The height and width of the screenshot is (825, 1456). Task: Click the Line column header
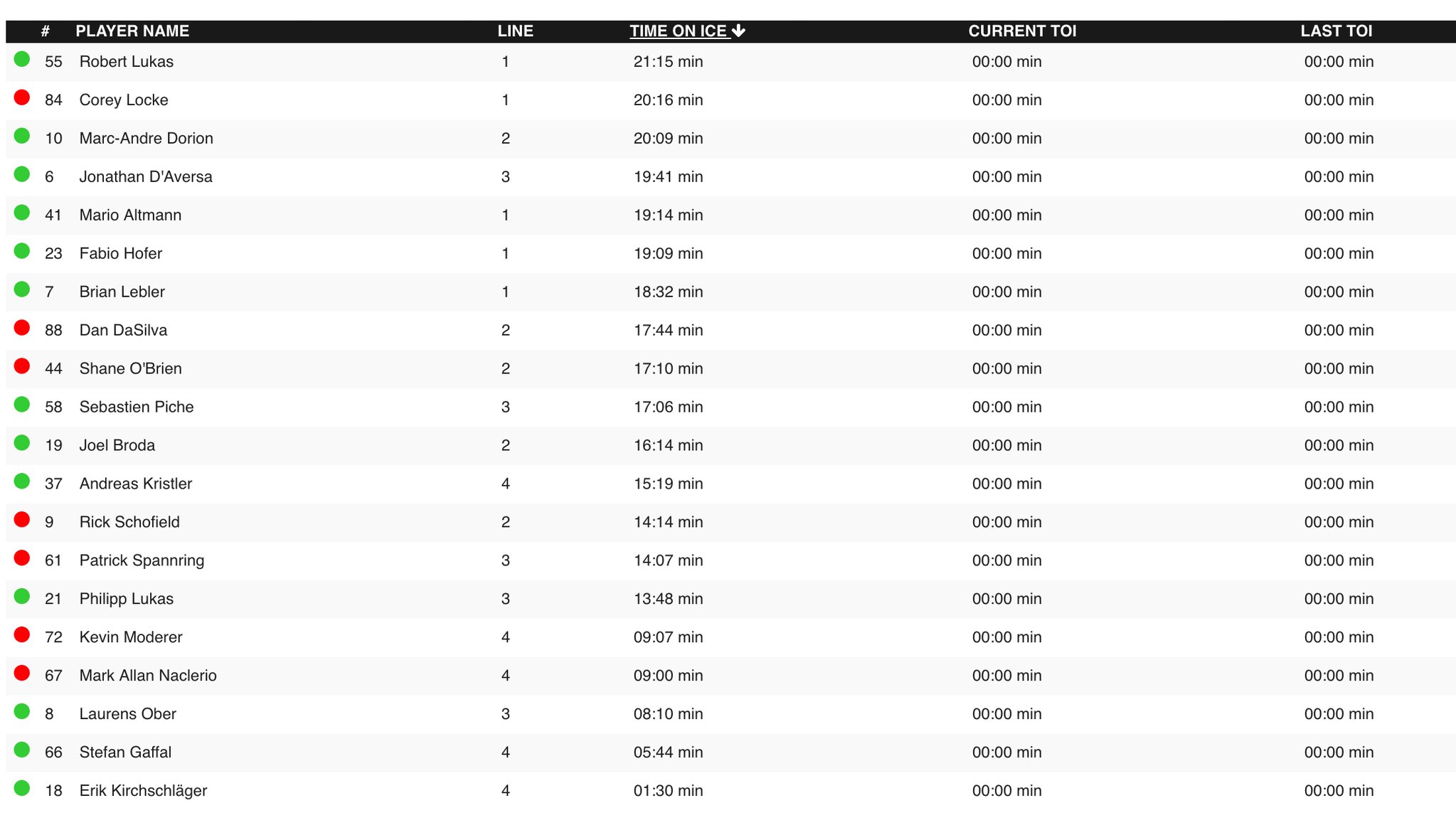click(x=516, y=31)
